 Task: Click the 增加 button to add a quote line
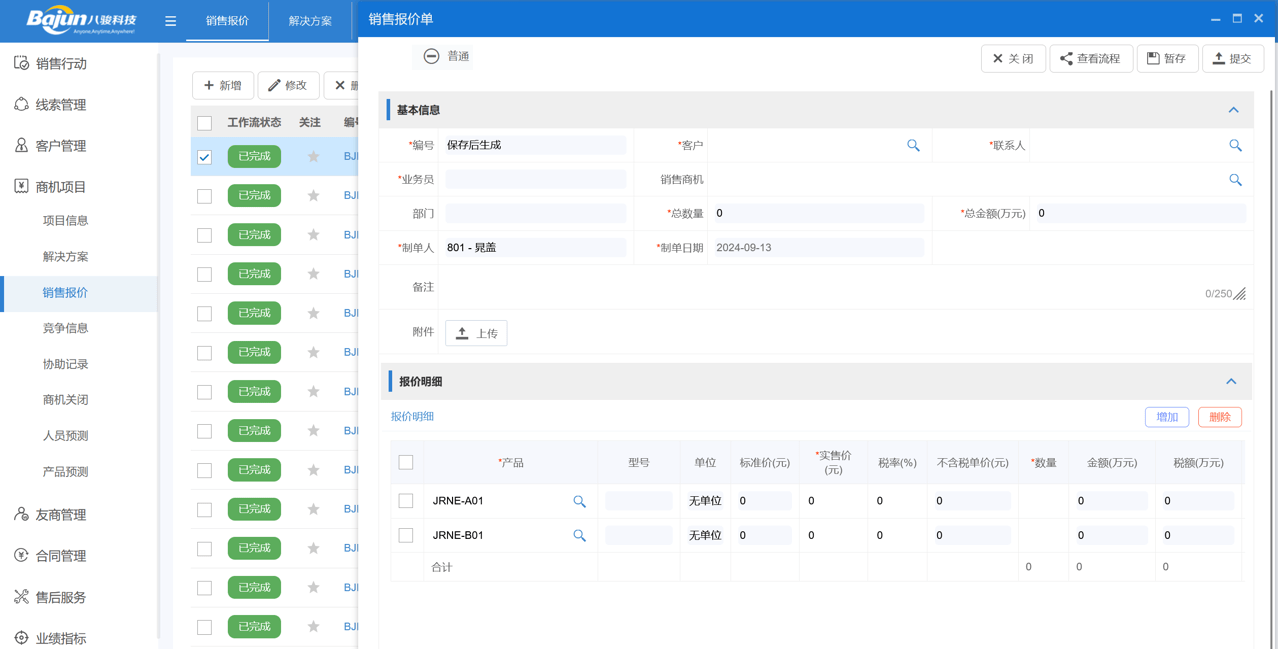point(1166,416)
